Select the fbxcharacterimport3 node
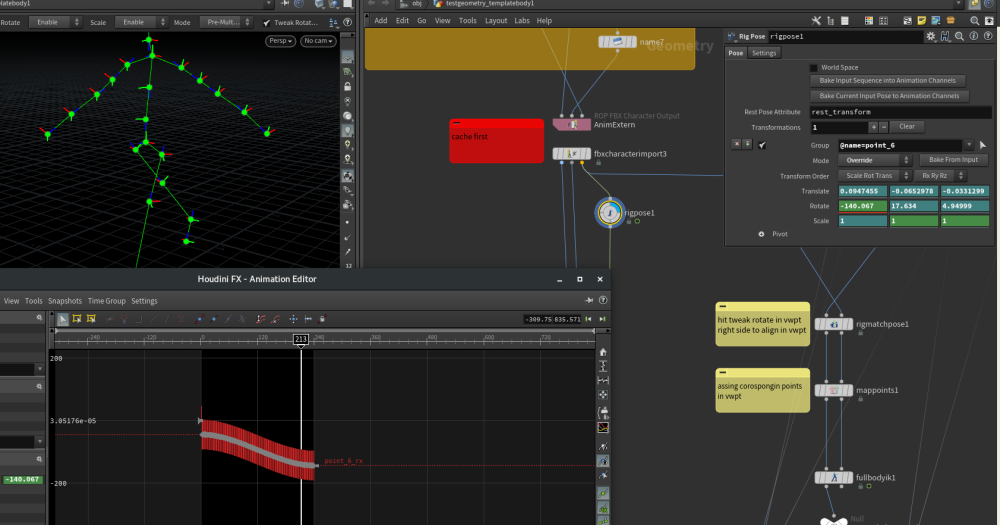The width and height of the screenshot is (1000, 525). [x=573, y=154]
